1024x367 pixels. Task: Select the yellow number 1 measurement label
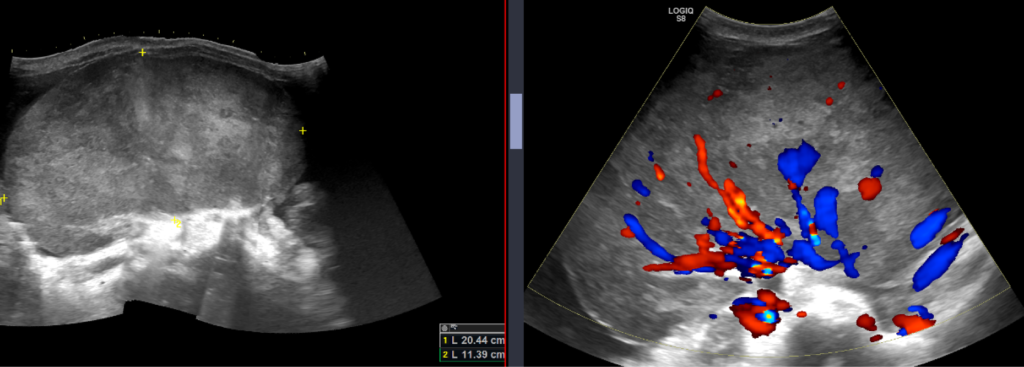click(x=445, y=341)
